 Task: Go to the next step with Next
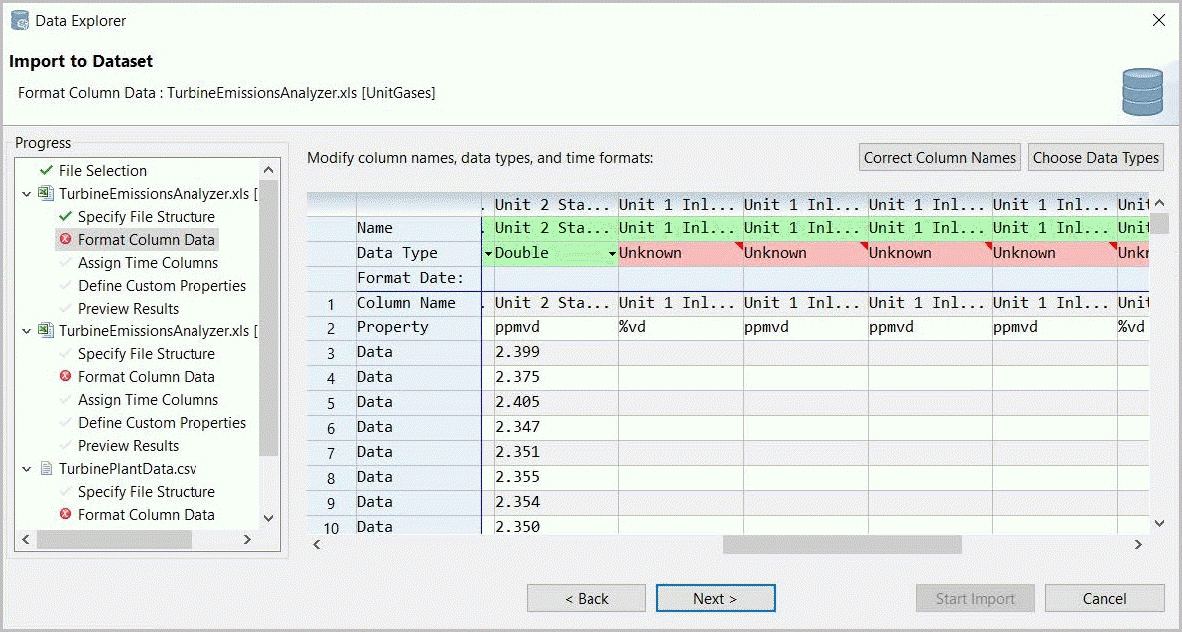tap(715, 598)
